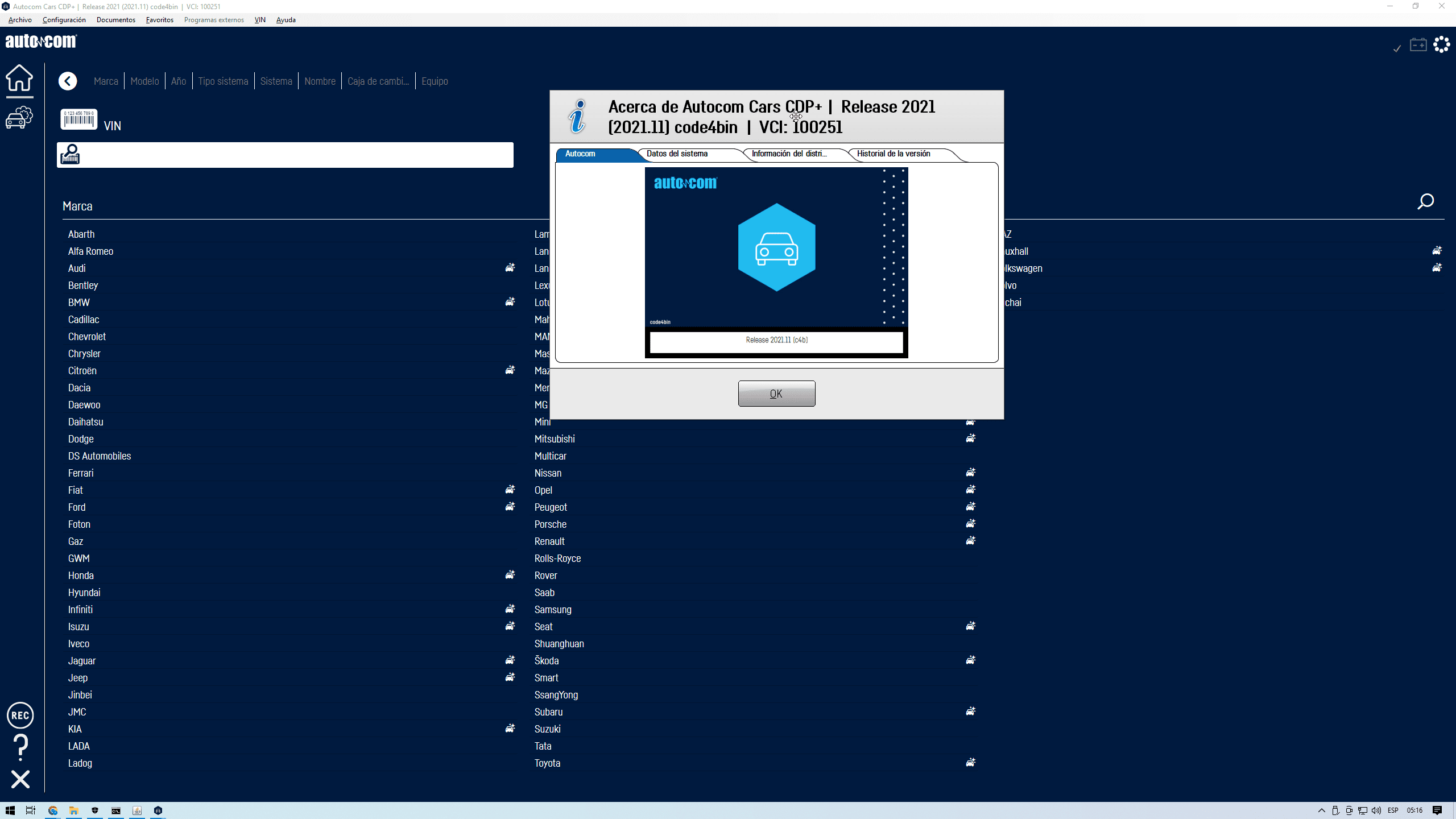The width and height of the screenshot is (1456, 819).
Task: Click the vehicle icon next to Audi
Action: pos(510,268)
